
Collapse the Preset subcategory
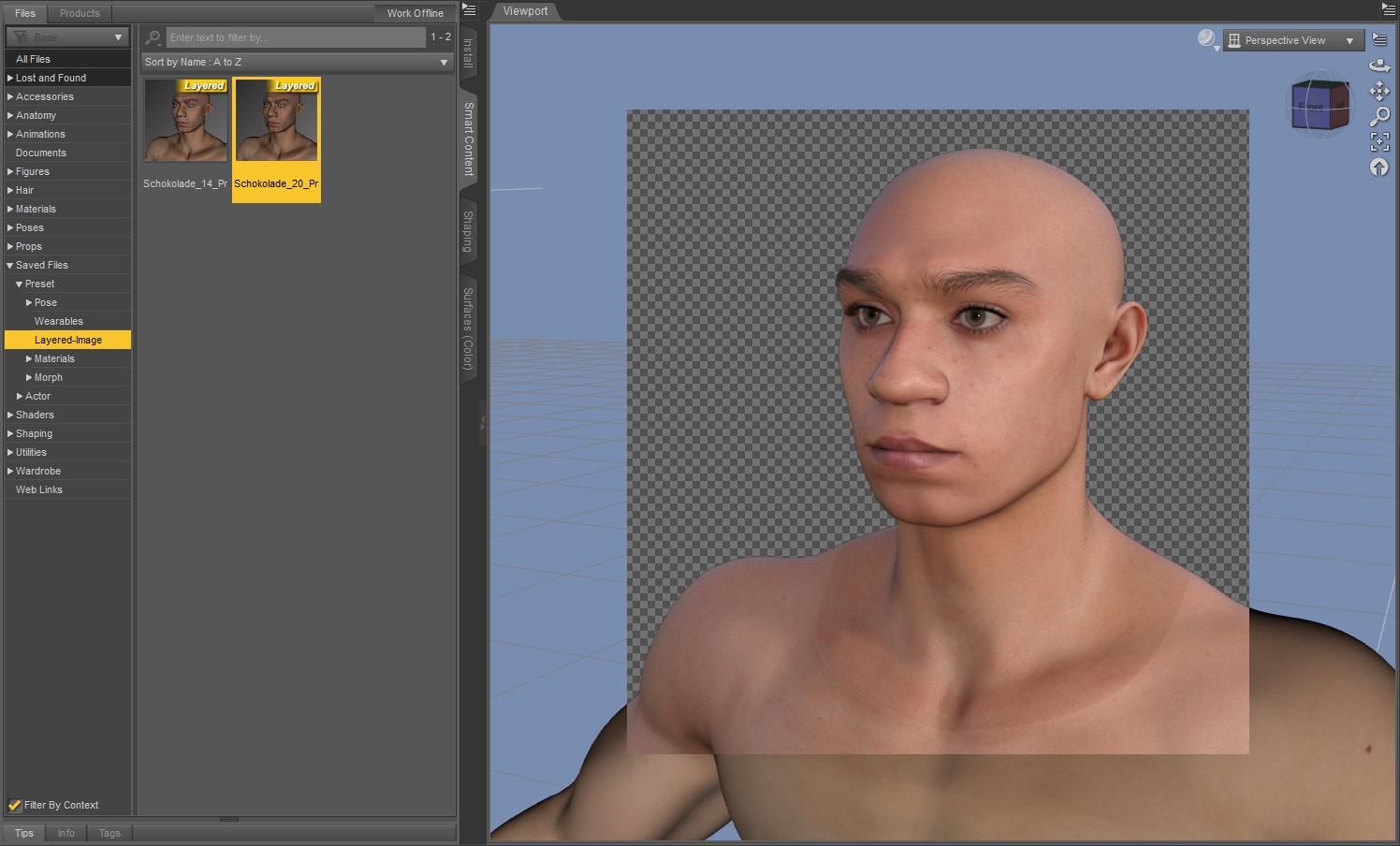point(20,284)
